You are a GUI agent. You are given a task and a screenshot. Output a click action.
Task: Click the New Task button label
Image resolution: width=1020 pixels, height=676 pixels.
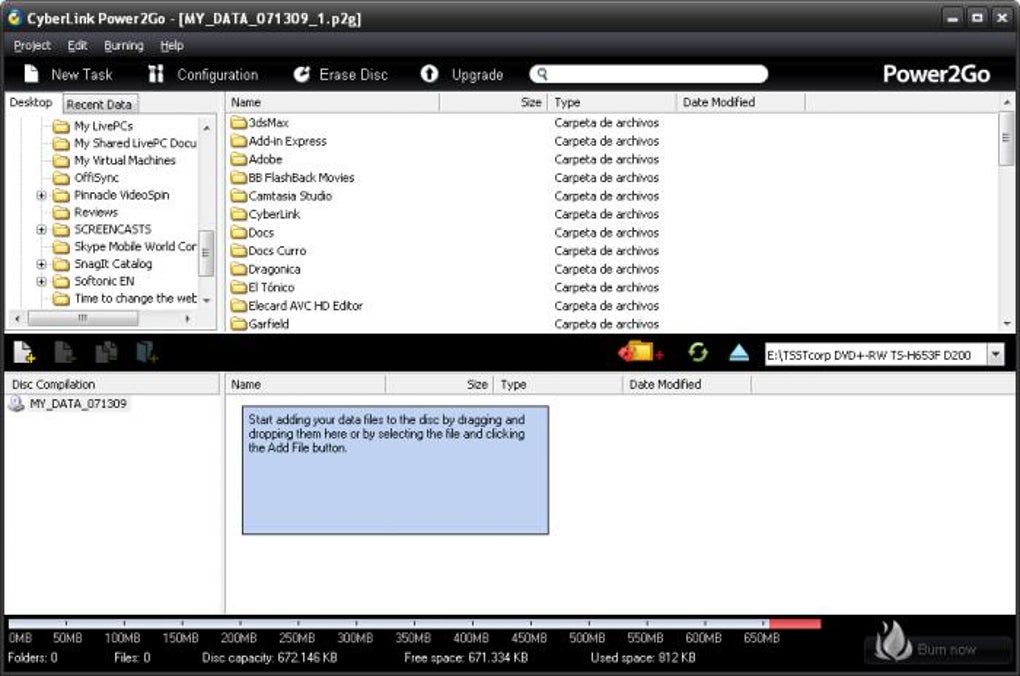click(x=82, y=74)
